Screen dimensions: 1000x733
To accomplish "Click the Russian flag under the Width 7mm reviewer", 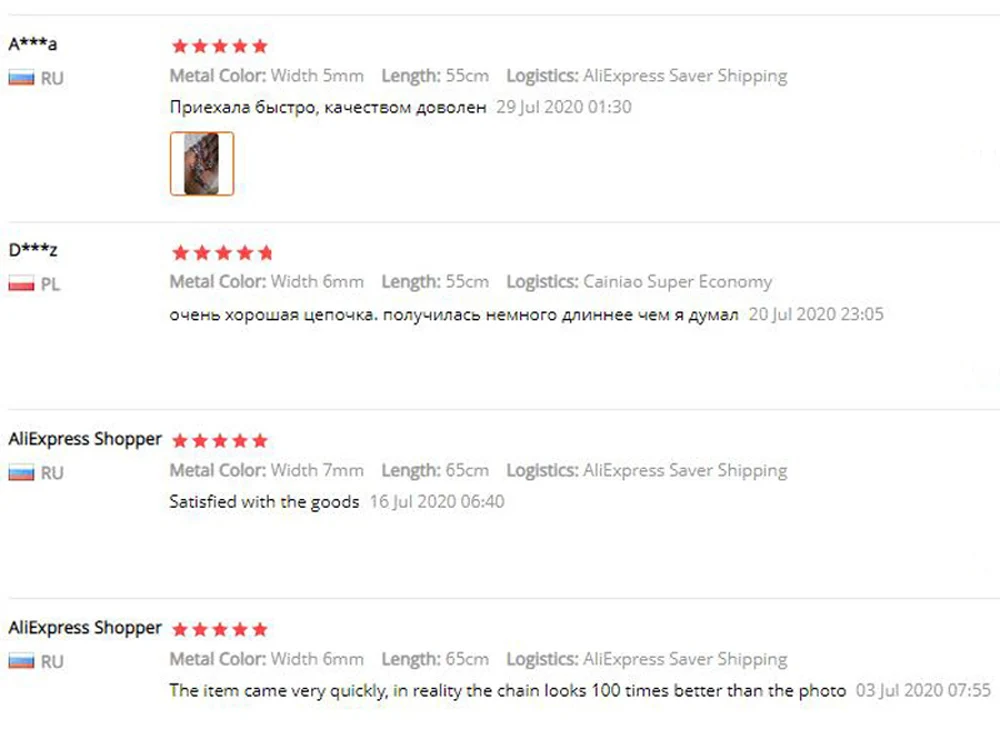I will (21, 473).
